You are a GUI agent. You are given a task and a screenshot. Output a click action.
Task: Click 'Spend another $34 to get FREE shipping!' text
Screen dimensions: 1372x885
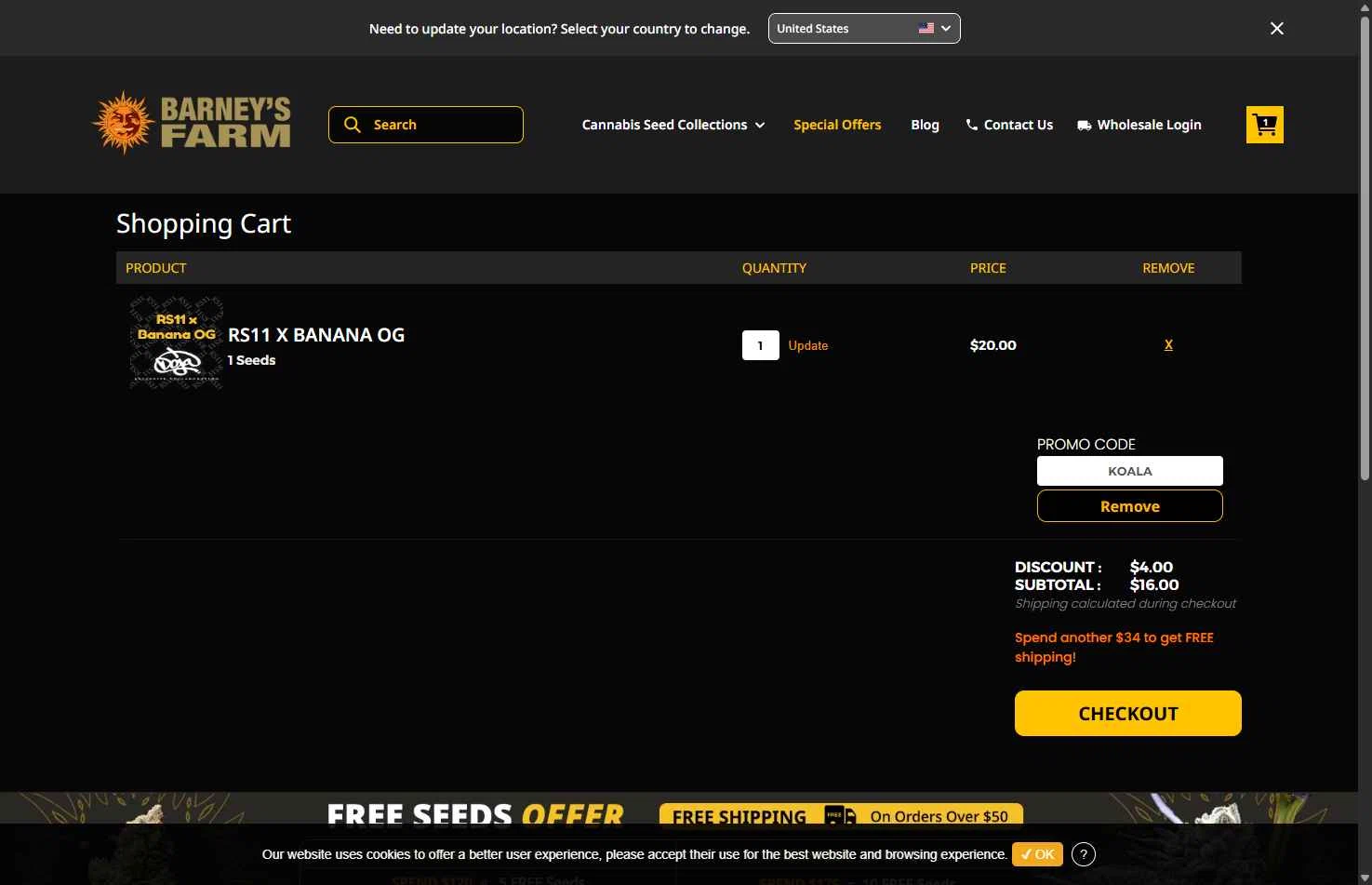pos(1114,648)
